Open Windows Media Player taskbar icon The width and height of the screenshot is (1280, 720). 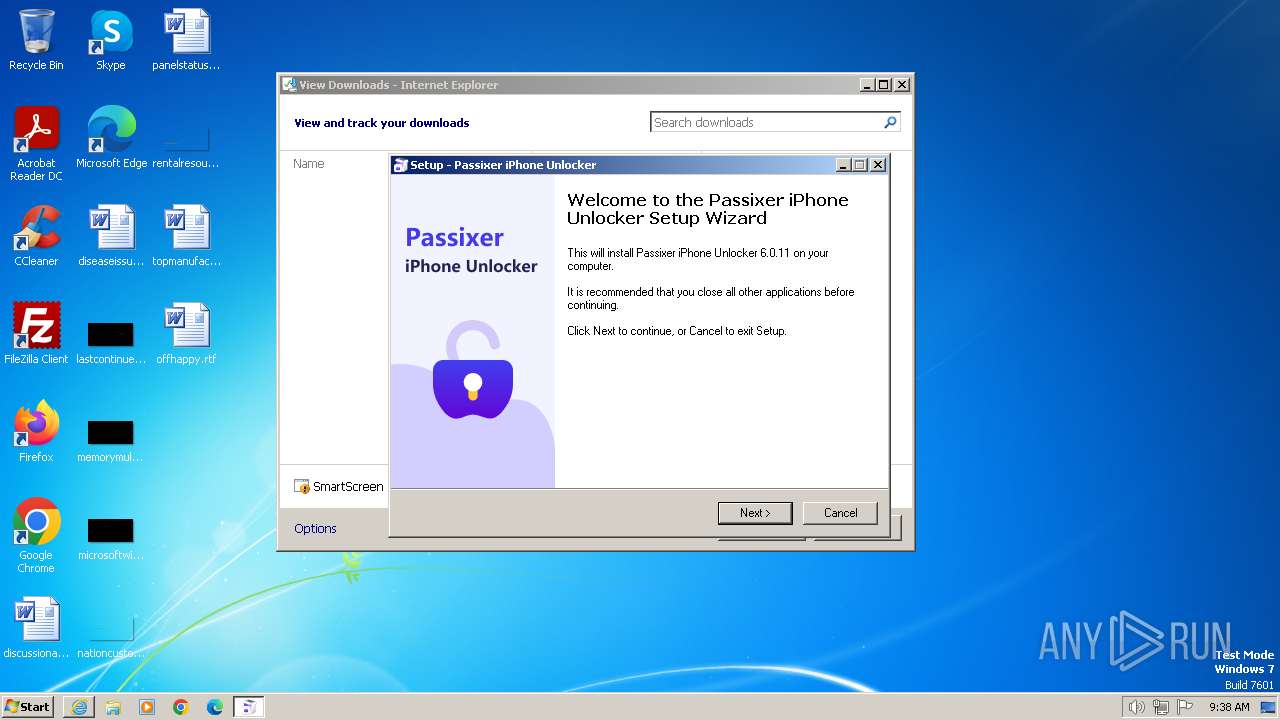coord(147,707)
